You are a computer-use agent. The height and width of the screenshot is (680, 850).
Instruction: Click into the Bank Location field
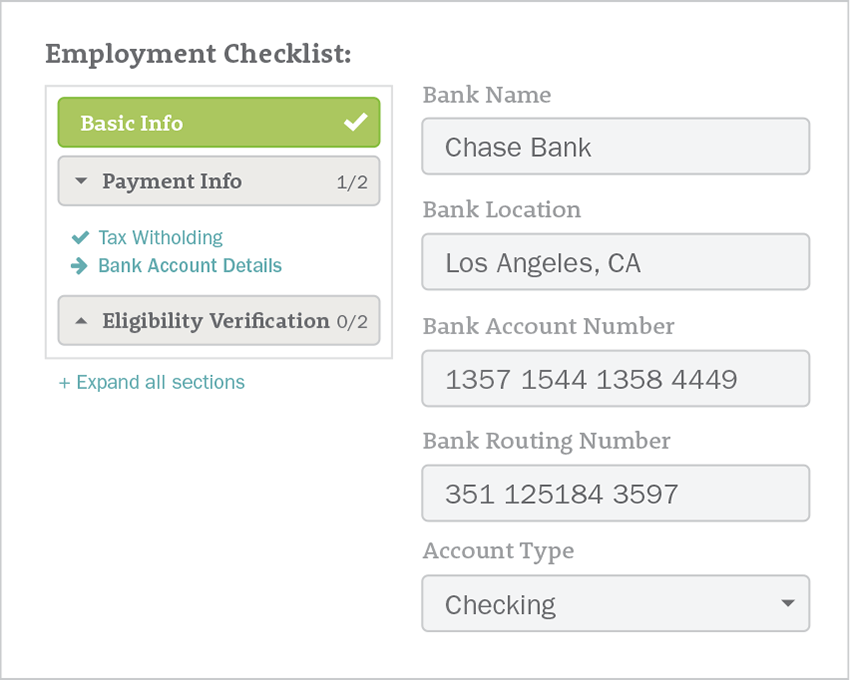coord(615,263)
